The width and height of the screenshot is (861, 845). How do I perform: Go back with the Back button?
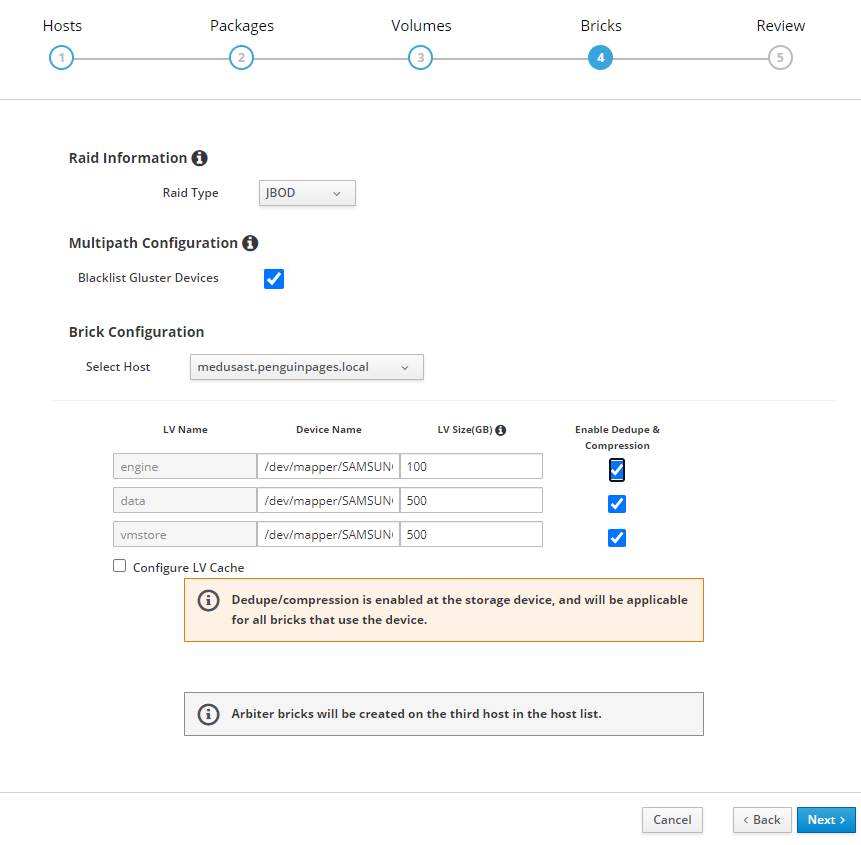coord(761,820)
